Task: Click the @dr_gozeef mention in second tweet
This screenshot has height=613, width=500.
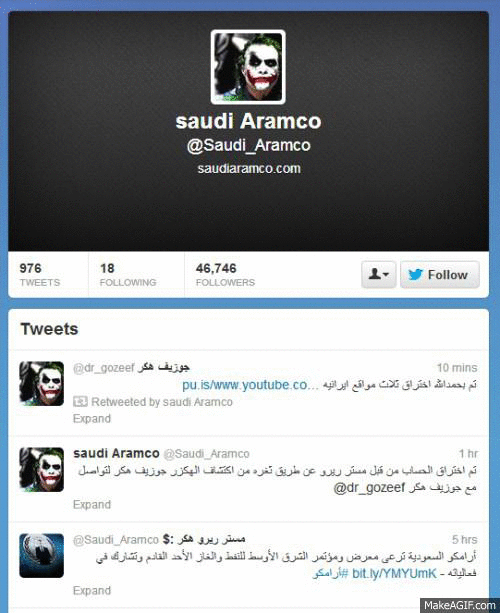Action: [x=369, y=488]
